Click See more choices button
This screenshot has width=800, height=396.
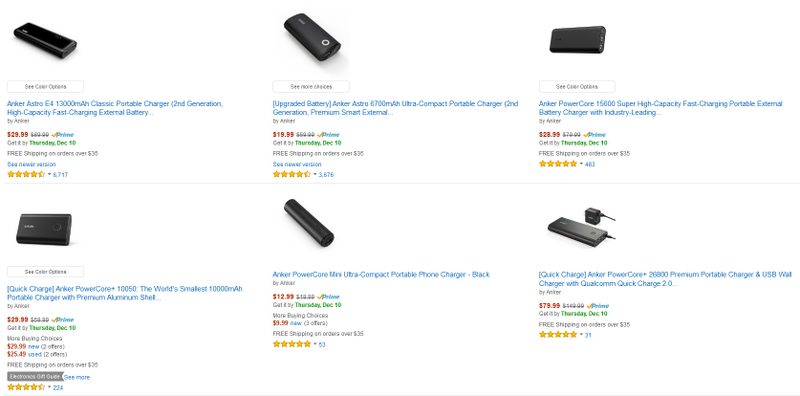pos(311,87)
